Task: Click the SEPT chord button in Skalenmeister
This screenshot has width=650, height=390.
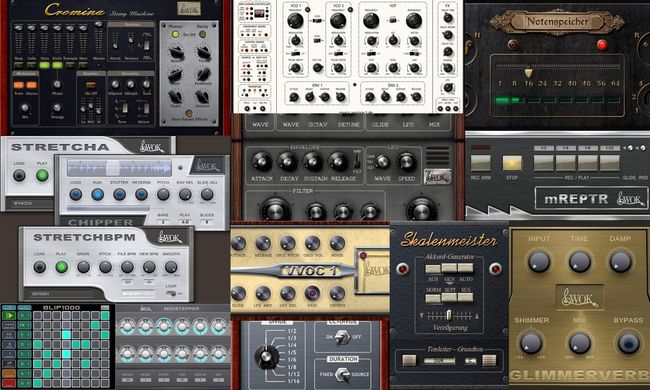Action: click(449, 297)
